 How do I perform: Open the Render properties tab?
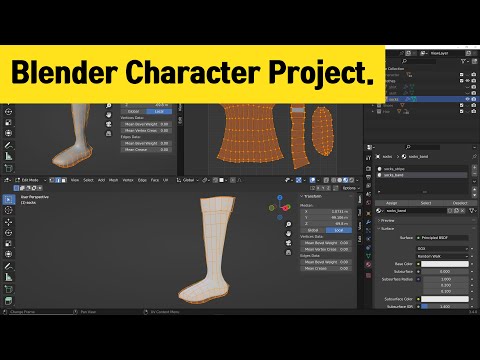(368, 168)
